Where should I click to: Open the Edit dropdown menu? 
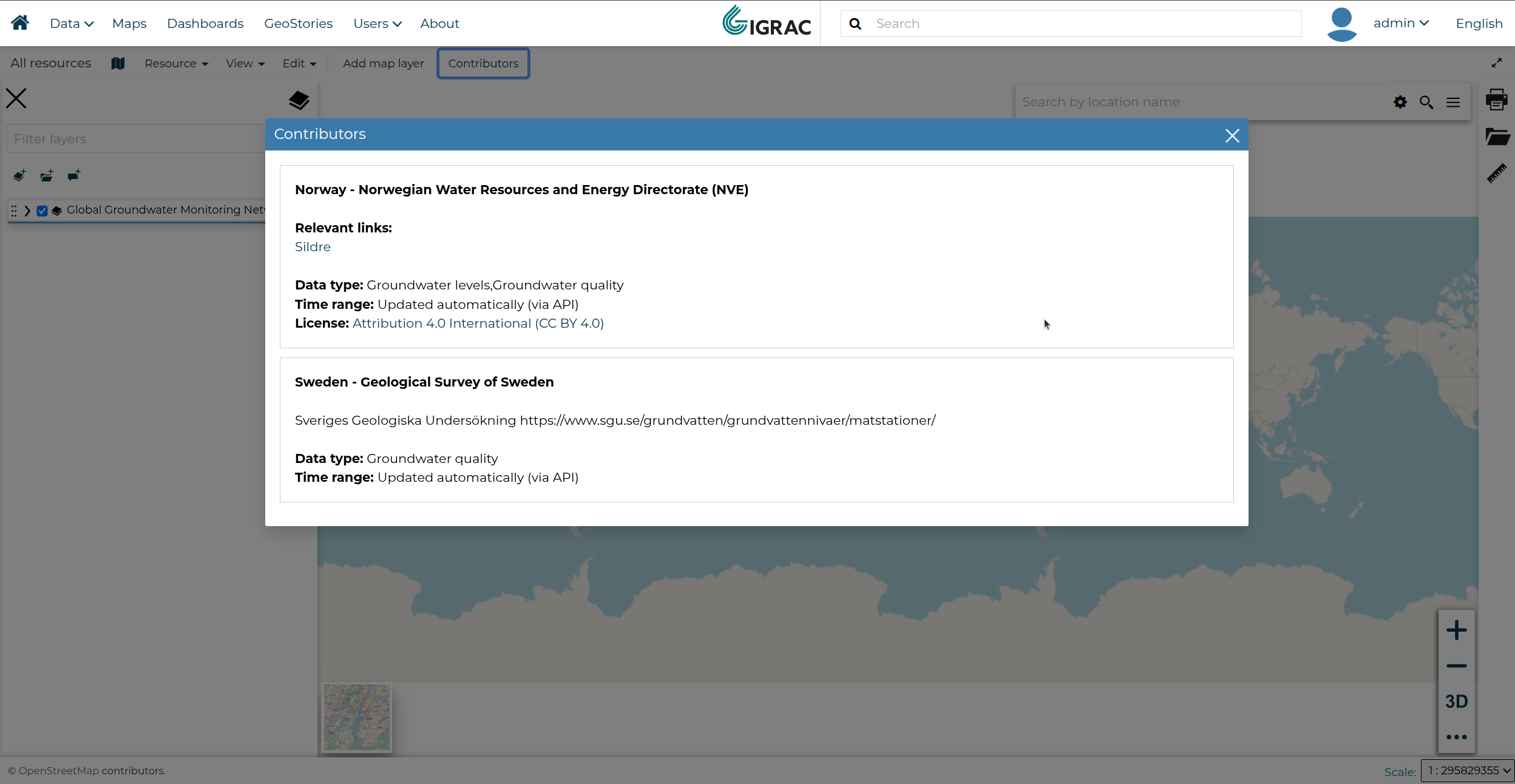[299, 64]
